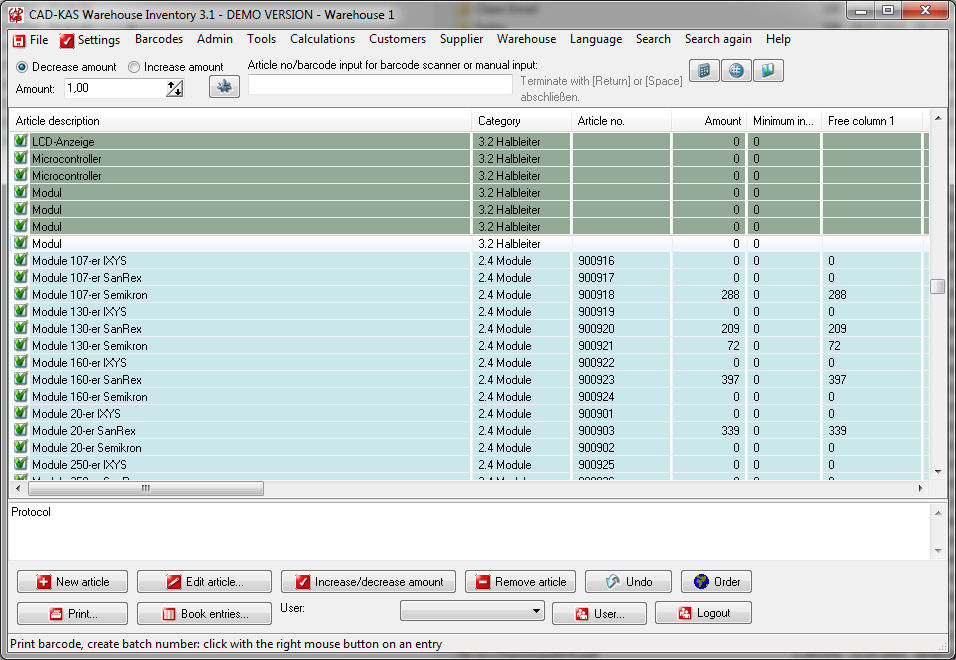Select the Increase amount radio button
This screenshot has height=660, width=956.
point(134,67)
